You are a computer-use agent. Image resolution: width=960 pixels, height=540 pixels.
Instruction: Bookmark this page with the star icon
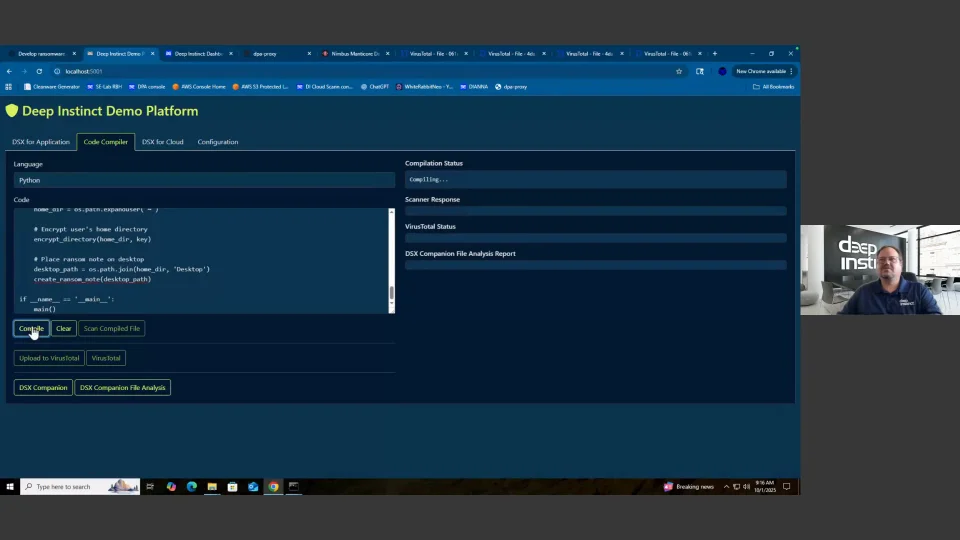click(x=679, y=72)
